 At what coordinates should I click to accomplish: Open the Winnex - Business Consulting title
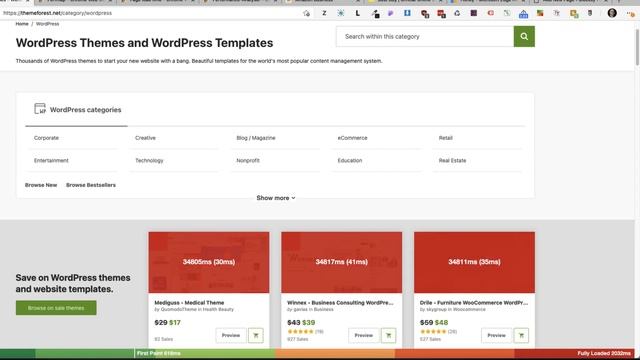point(340,302)
